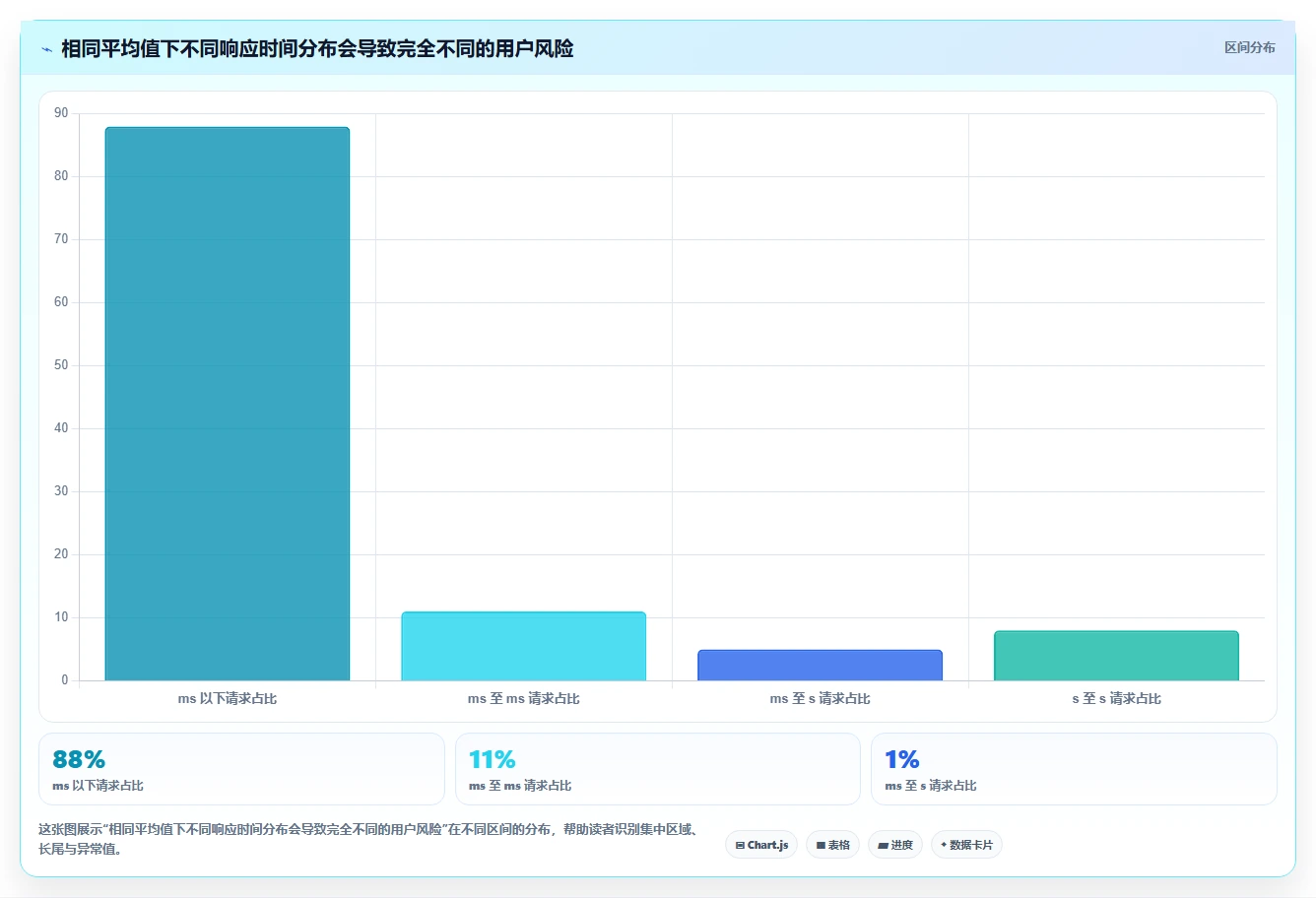The width and height of the screenshot is (1316, 898).
Task: Click the y-axis tick label 50
Action: click(62, 365)
